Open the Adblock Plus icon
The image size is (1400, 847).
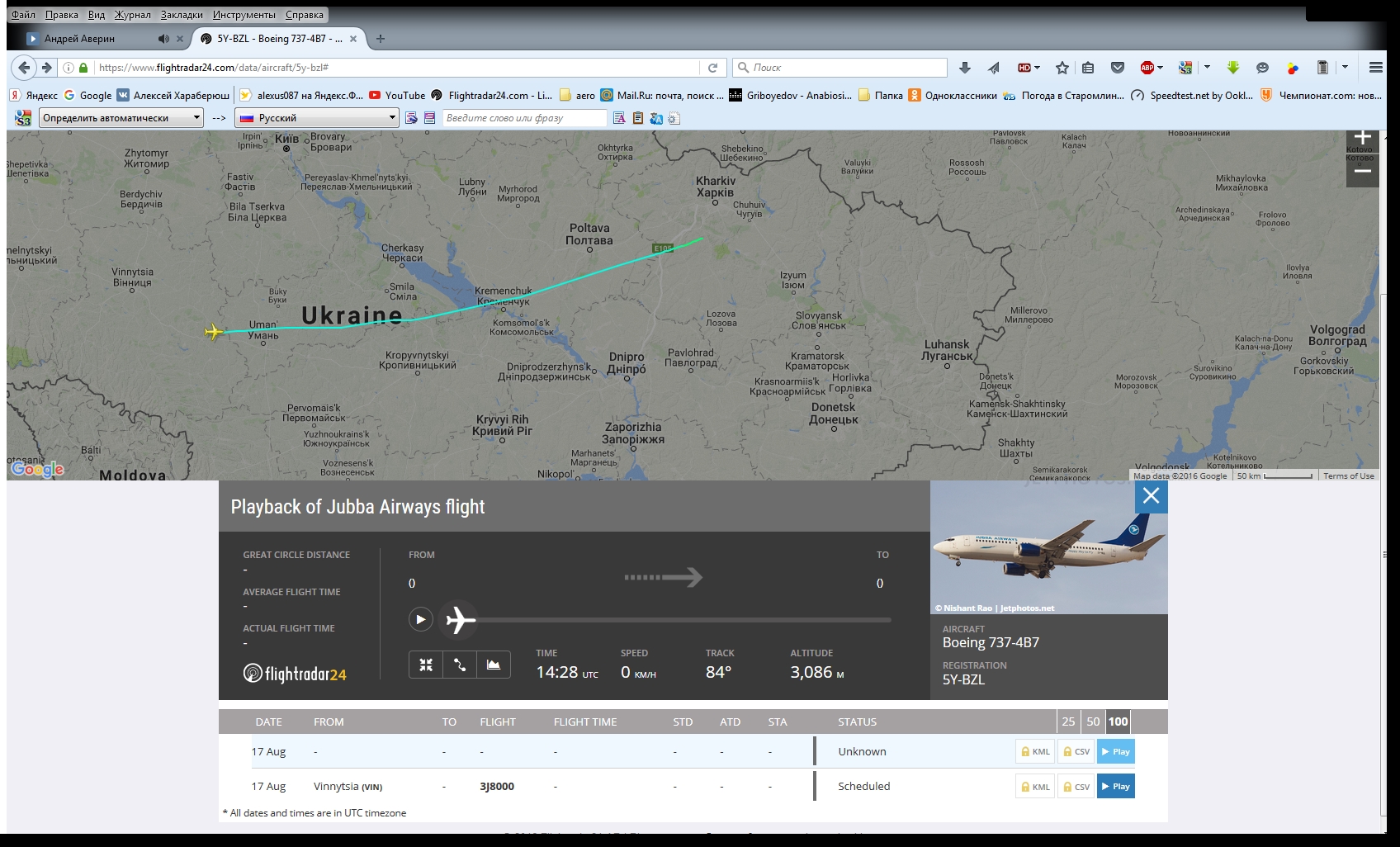[1147, 68]
